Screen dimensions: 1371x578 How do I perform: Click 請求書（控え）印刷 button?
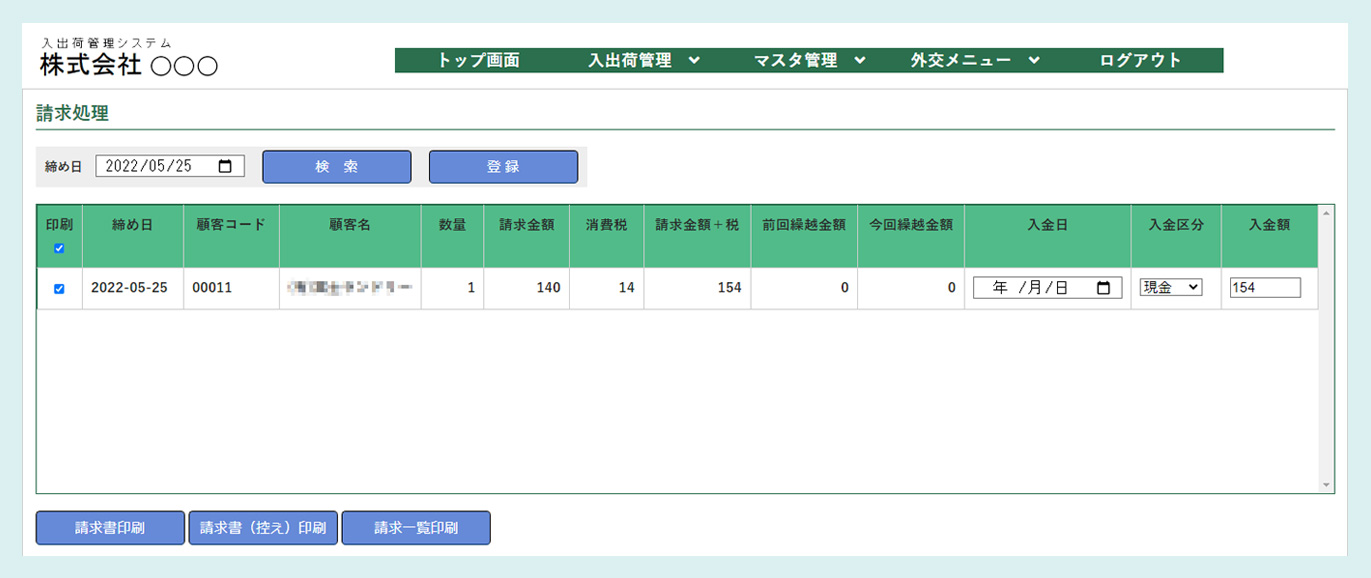pyautogui.click(x=263, y=528)
